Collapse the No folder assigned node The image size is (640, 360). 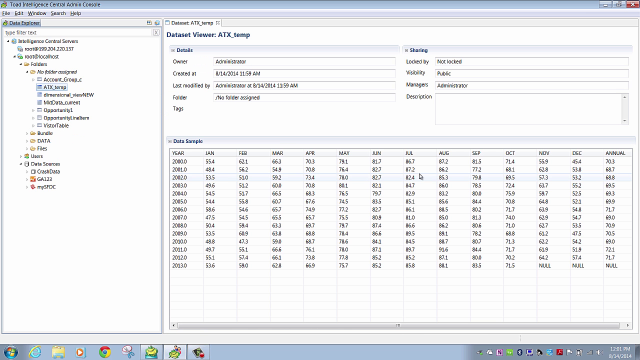coord(27,72)
